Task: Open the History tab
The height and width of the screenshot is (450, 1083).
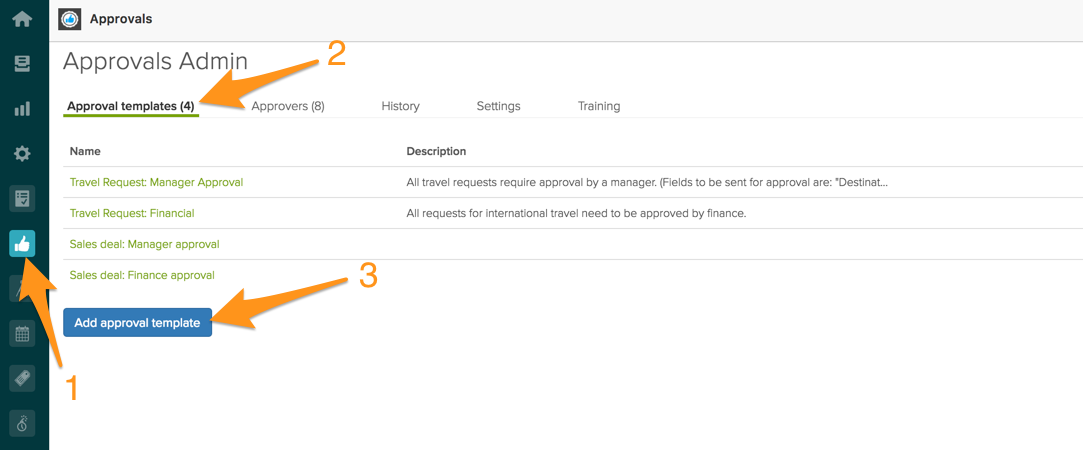Action: pyautogui.click(x=401, y=106)
